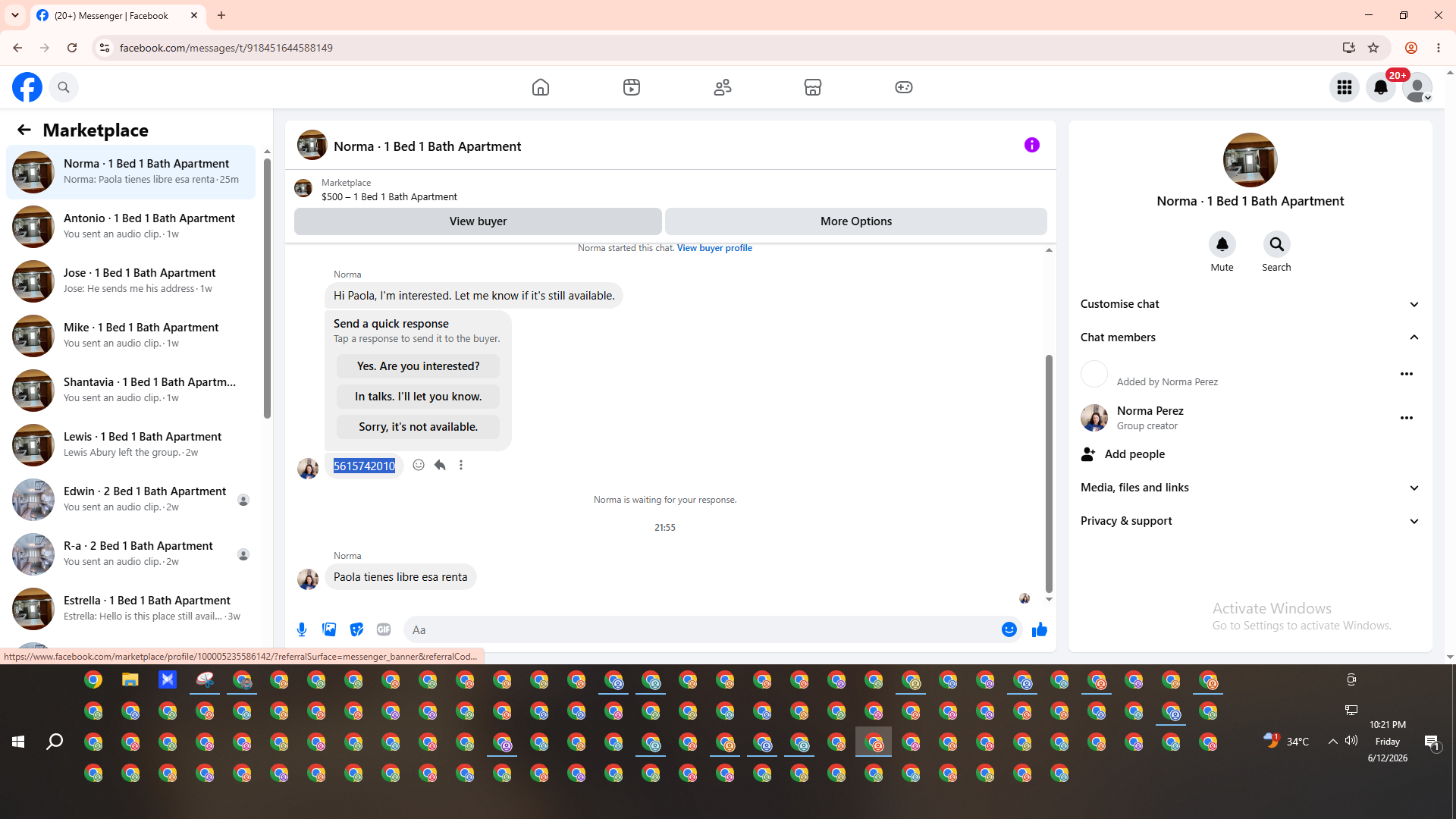Expand Customise chat section
Viewport: 1456px width, 819px height.
[1250, 304]
